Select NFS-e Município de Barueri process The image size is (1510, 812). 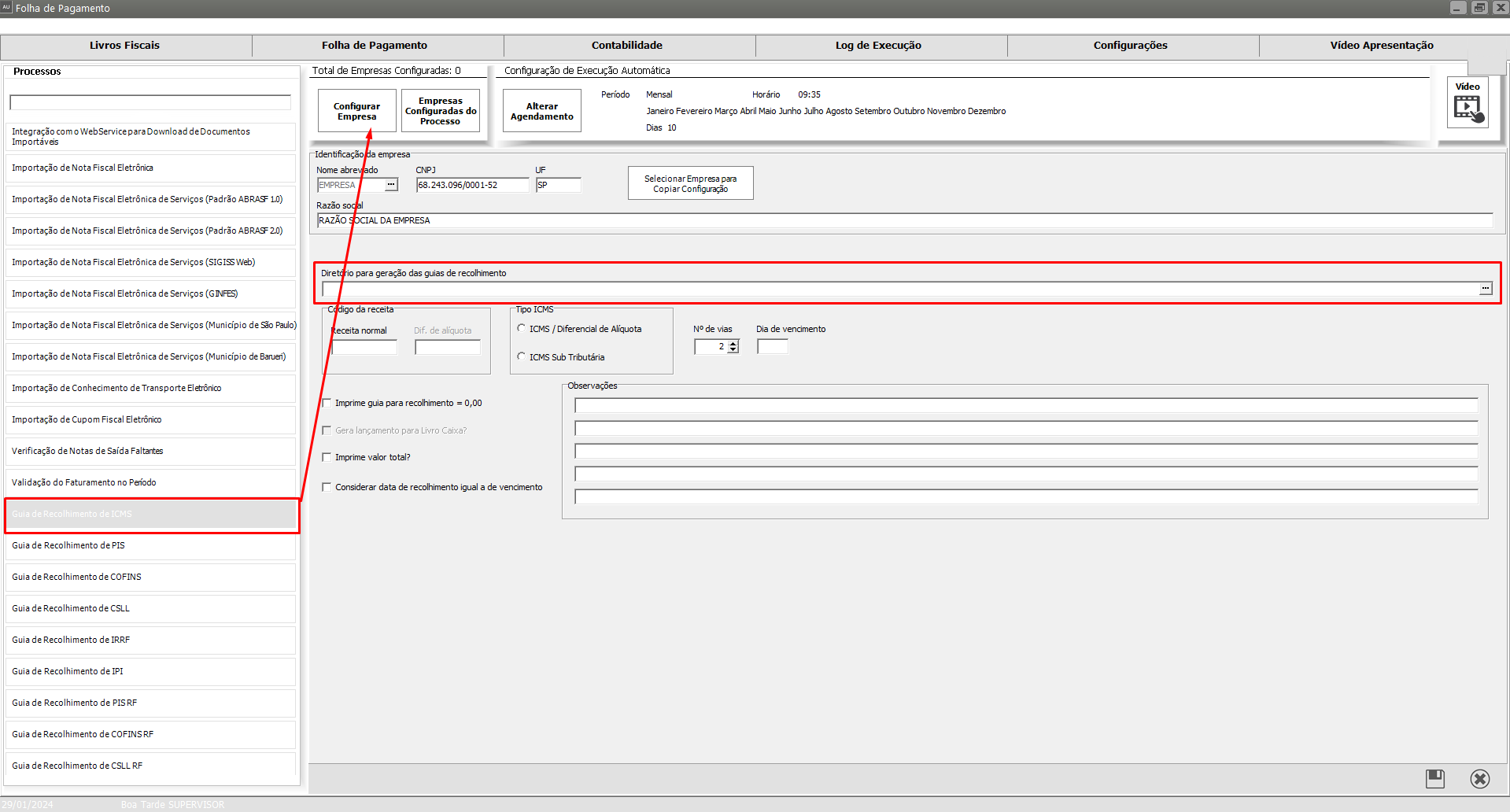point(150,356)
